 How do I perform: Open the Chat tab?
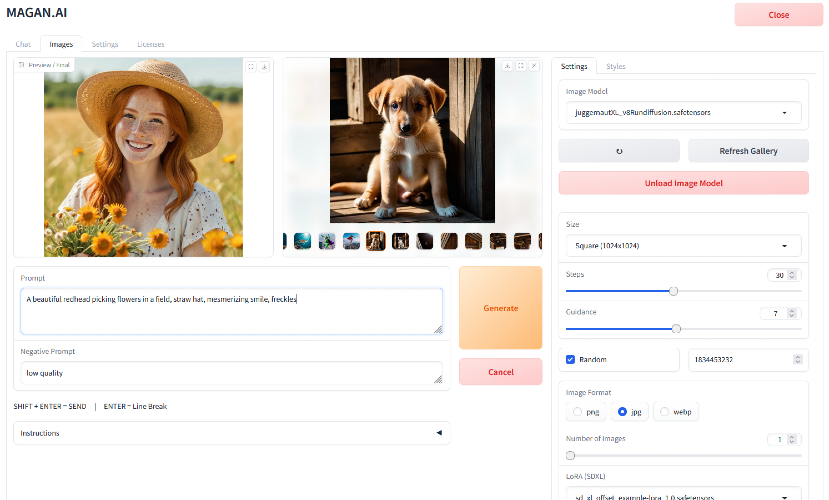click(x=23, y=44)
